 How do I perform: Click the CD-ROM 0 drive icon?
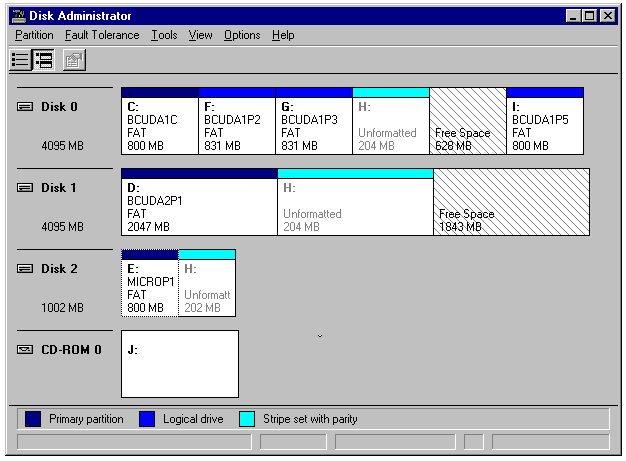26,350
